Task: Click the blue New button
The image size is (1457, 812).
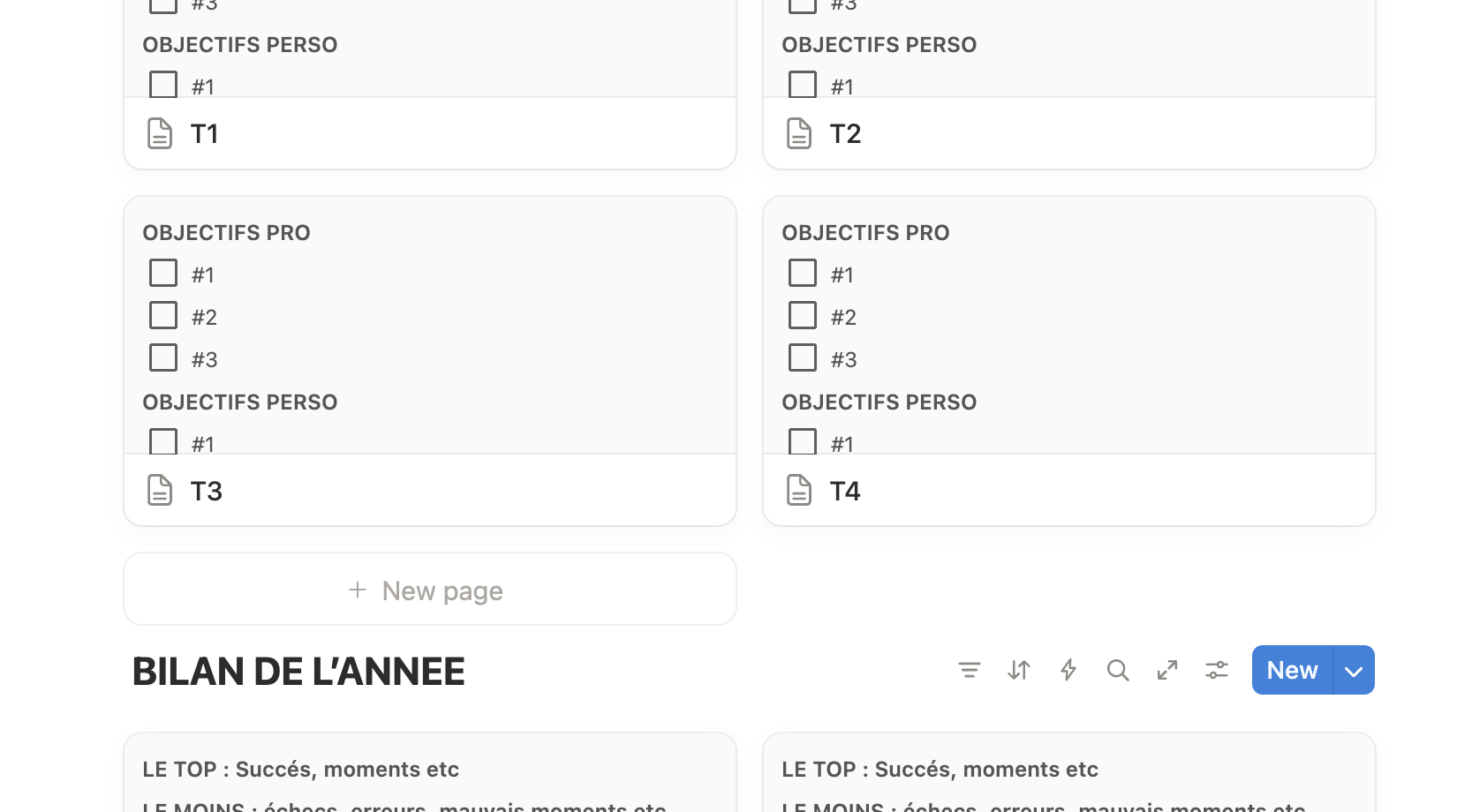Action: pos(1292,671)
